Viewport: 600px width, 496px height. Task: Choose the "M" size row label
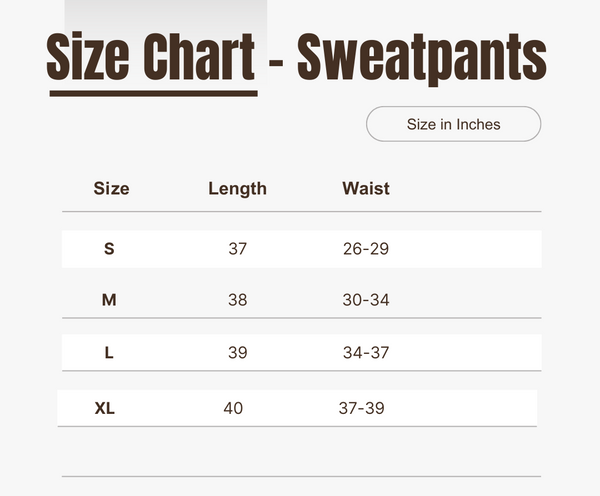(x=109, y=300)
